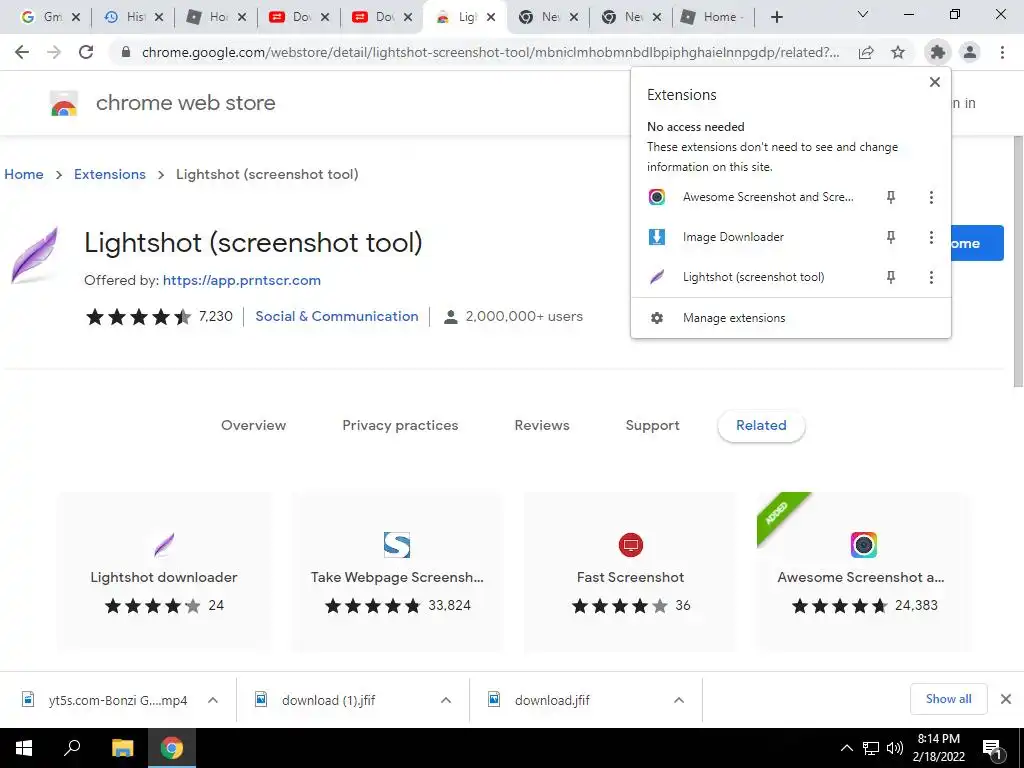Open a new browser tab
This screenshot has height=768, width=1024.
tap(776, 17)
